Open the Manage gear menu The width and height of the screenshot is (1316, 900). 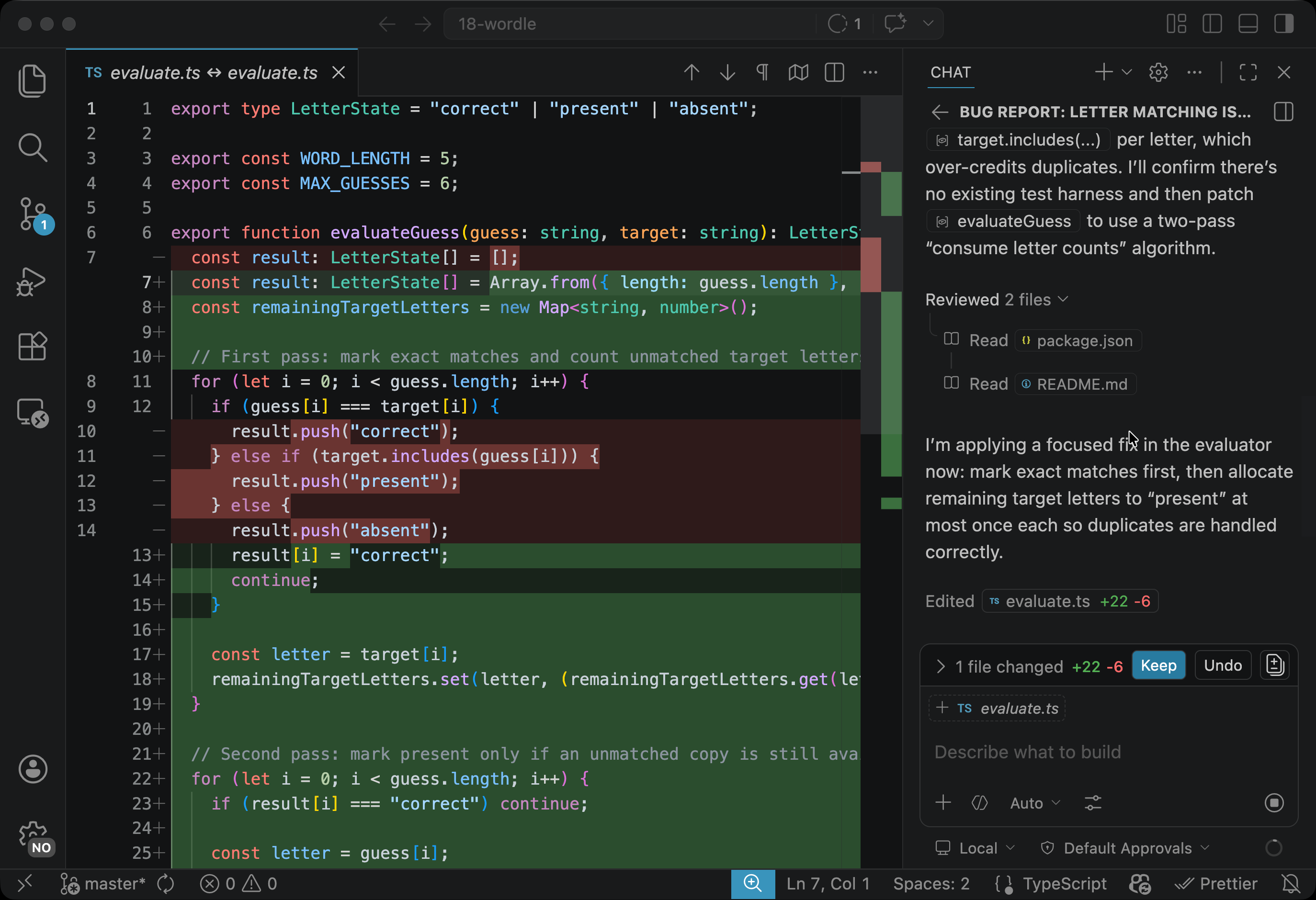34,837
